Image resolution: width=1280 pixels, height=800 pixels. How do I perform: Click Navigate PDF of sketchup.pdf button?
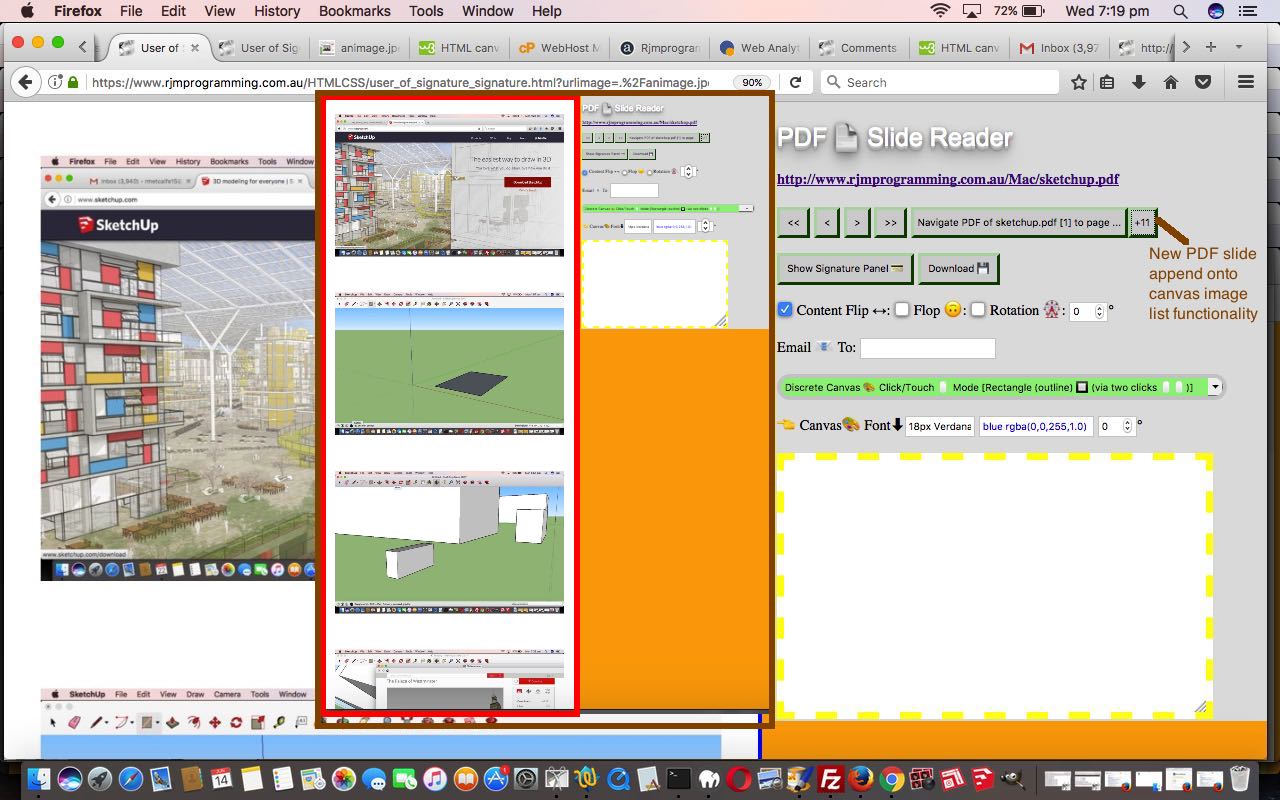1019,223
